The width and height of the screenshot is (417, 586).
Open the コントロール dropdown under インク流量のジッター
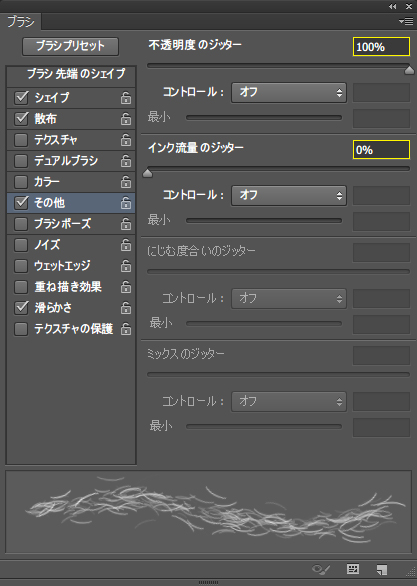click(x=289, y=195)
